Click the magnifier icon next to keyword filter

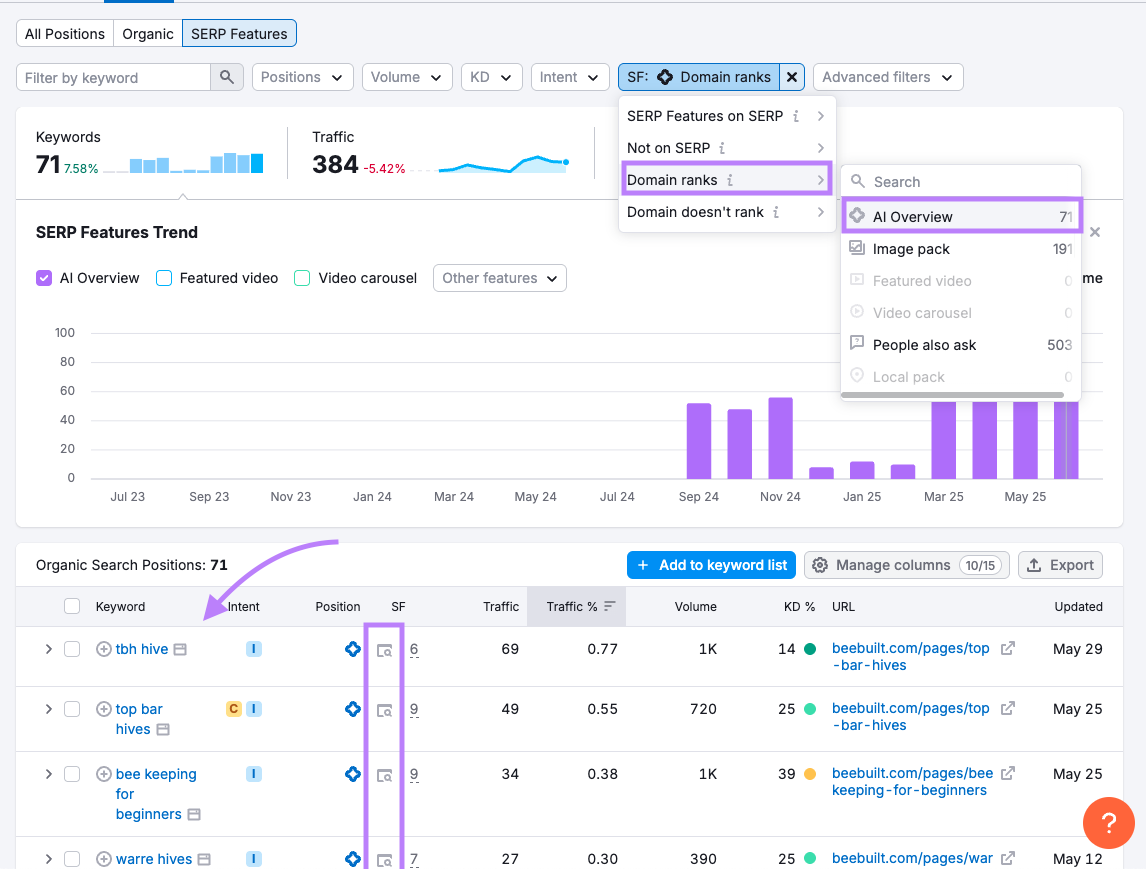[x=226, y=77]
